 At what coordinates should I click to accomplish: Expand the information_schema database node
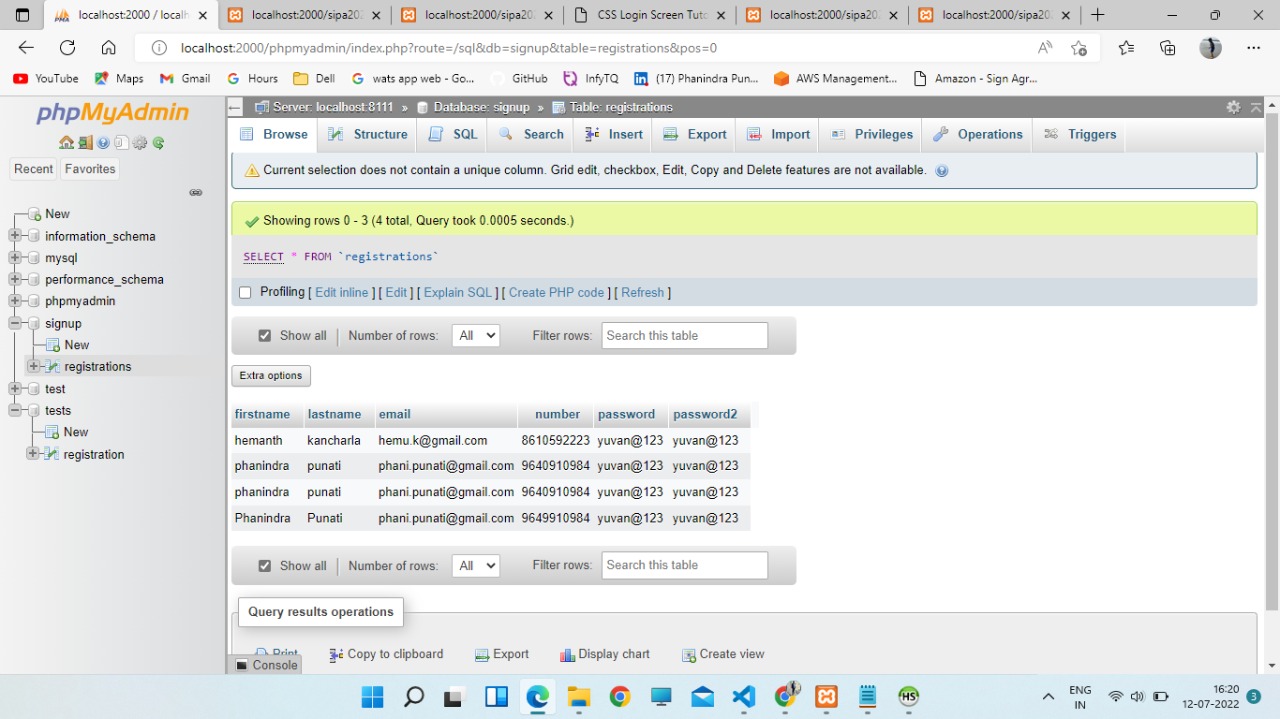(15, 236)
